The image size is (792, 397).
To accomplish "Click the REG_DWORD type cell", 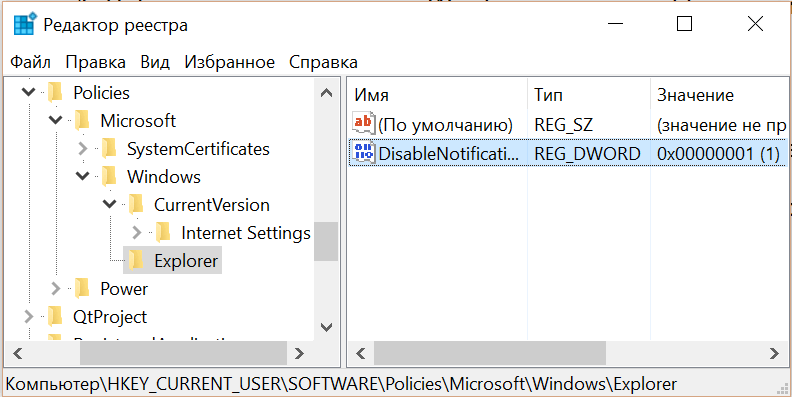I will click(x=587, y=154).
